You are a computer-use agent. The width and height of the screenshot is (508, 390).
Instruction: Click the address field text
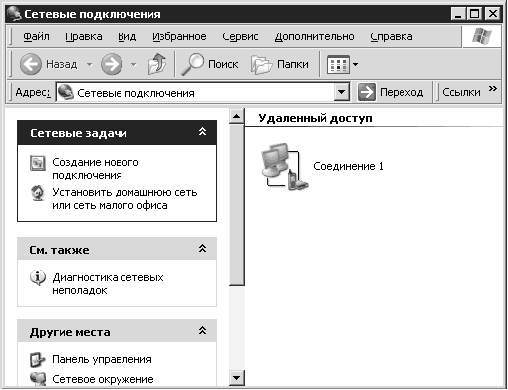point(136,93)
